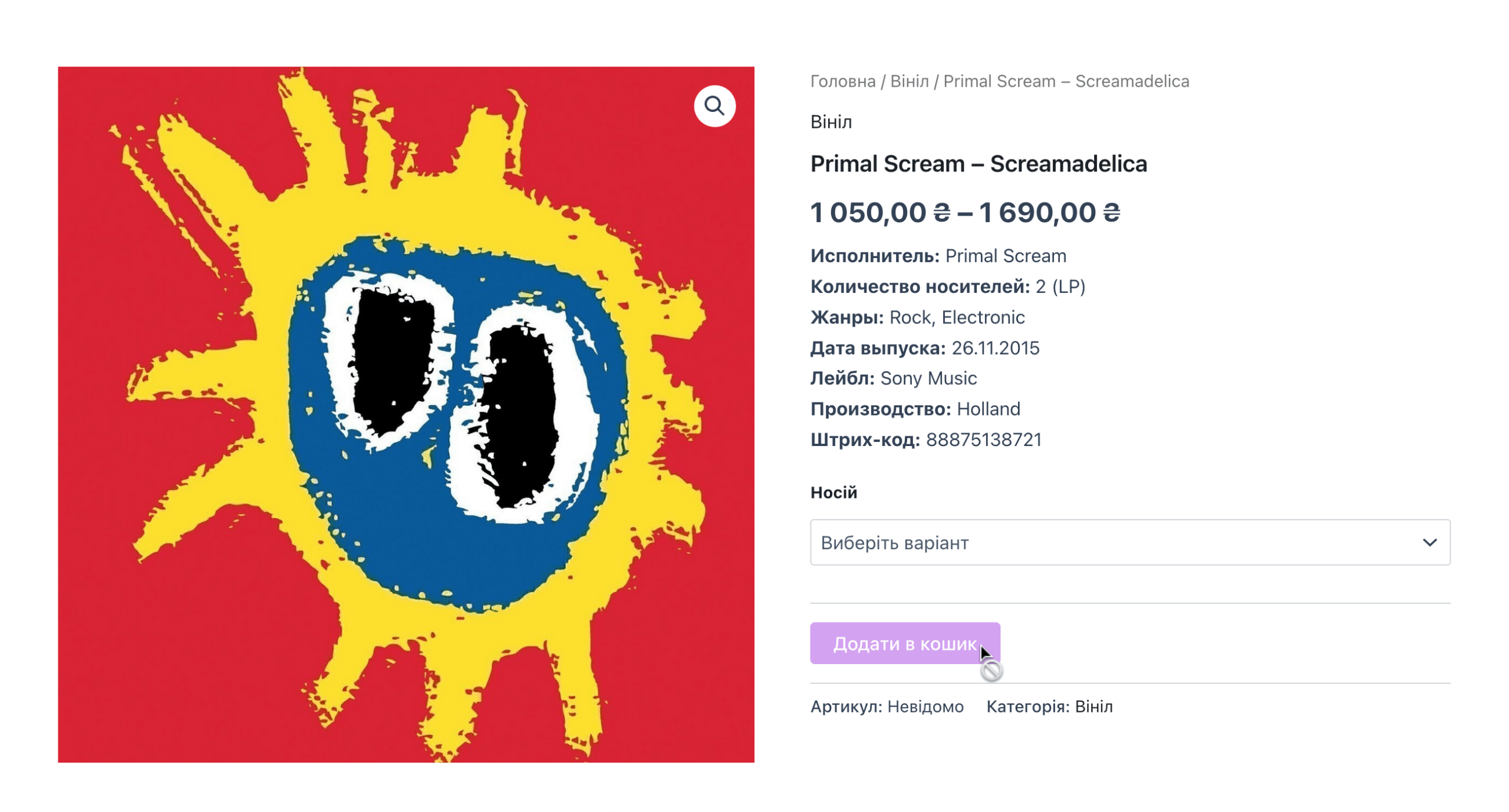
Task: Open the magnifier zoom icon on the album cover
Action: tap(714, 106)
